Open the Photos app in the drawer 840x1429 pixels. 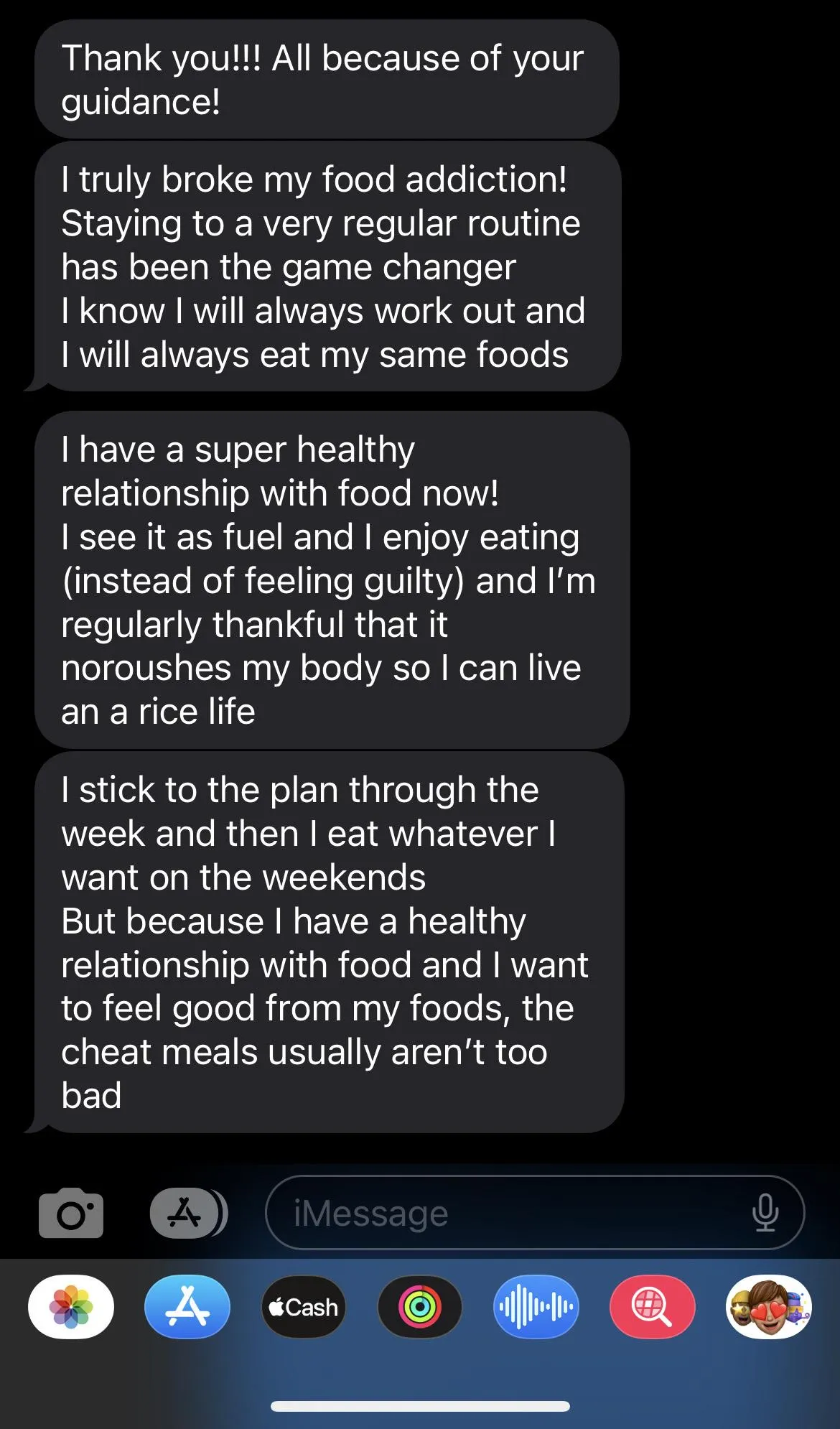(71, 1307)
